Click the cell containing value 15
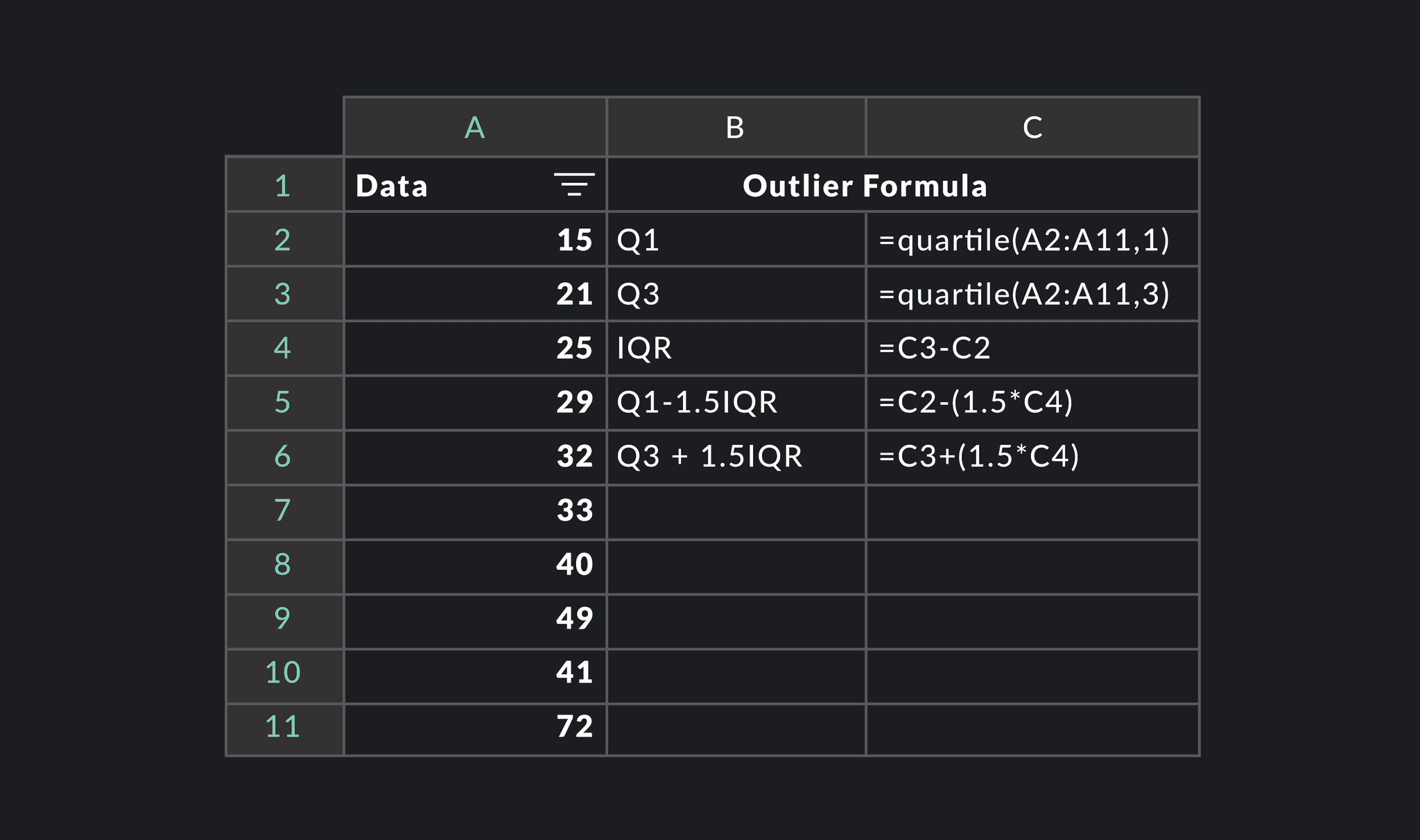 tap(475, 240)
